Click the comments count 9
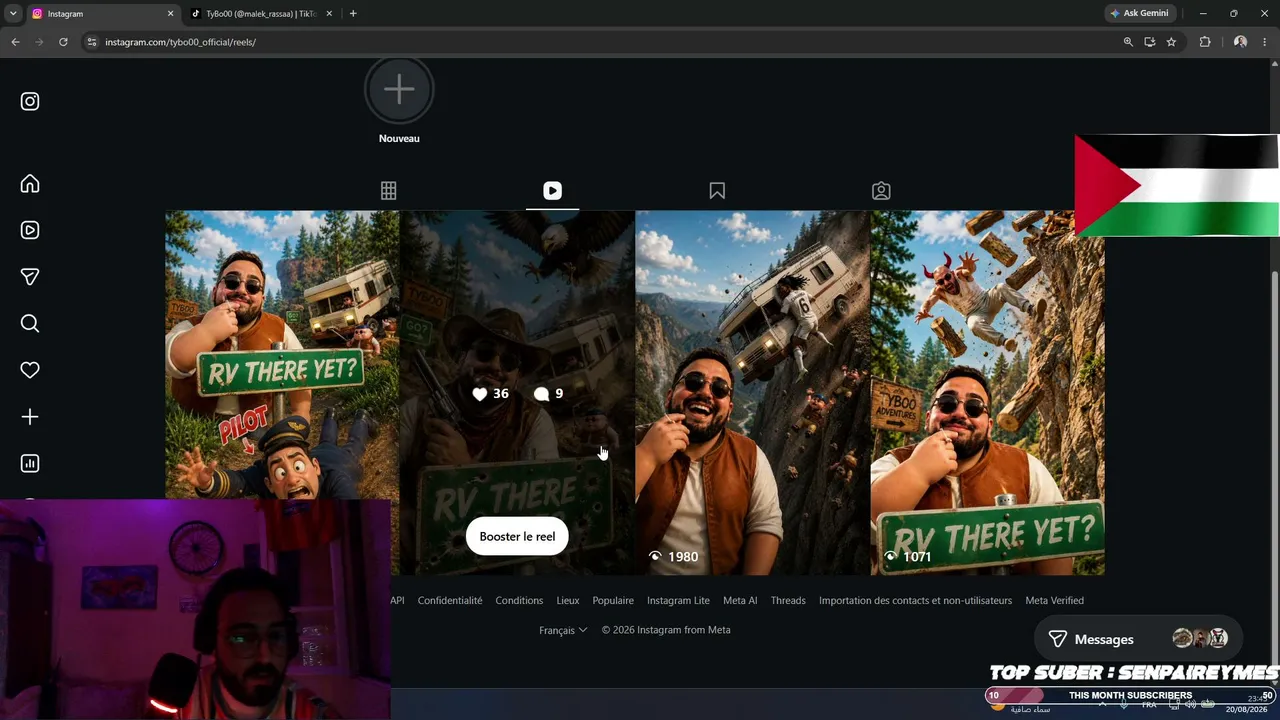 pos(559,394)
